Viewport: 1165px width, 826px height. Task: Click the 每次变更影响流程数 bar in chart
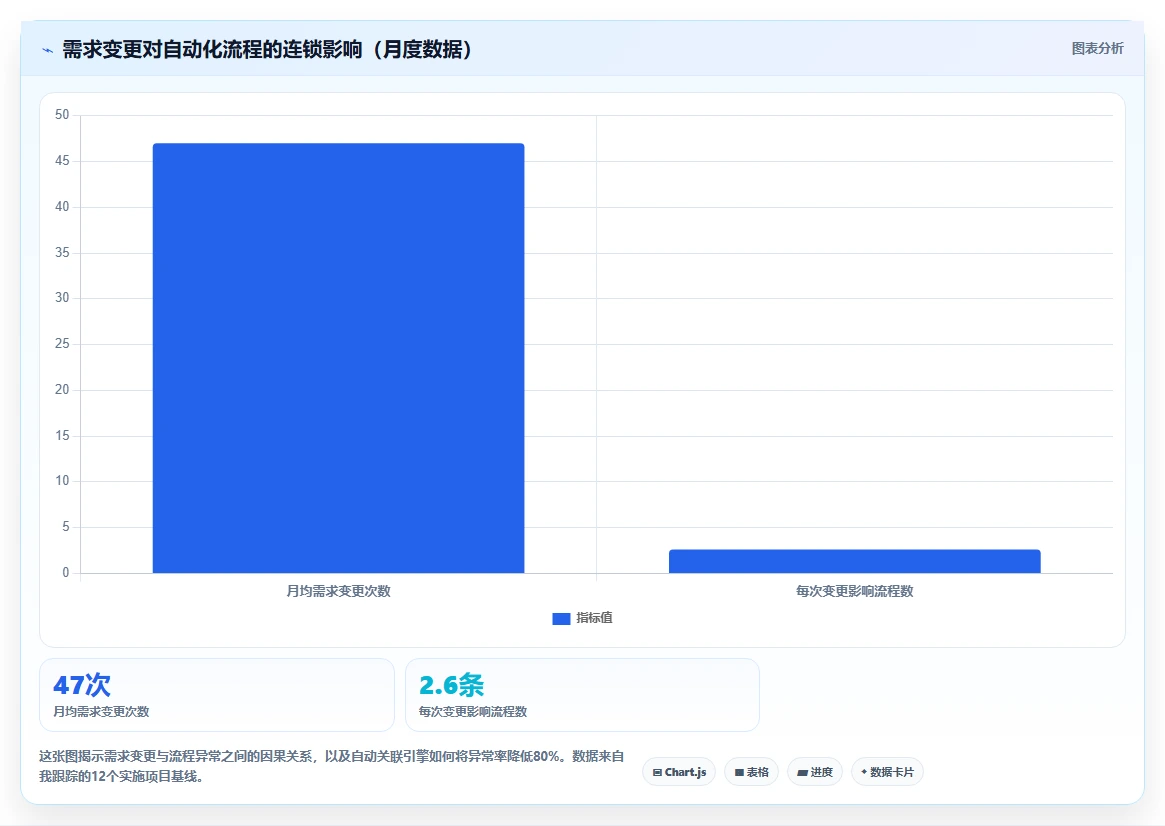pyautogui.click(x=854, y=562)
